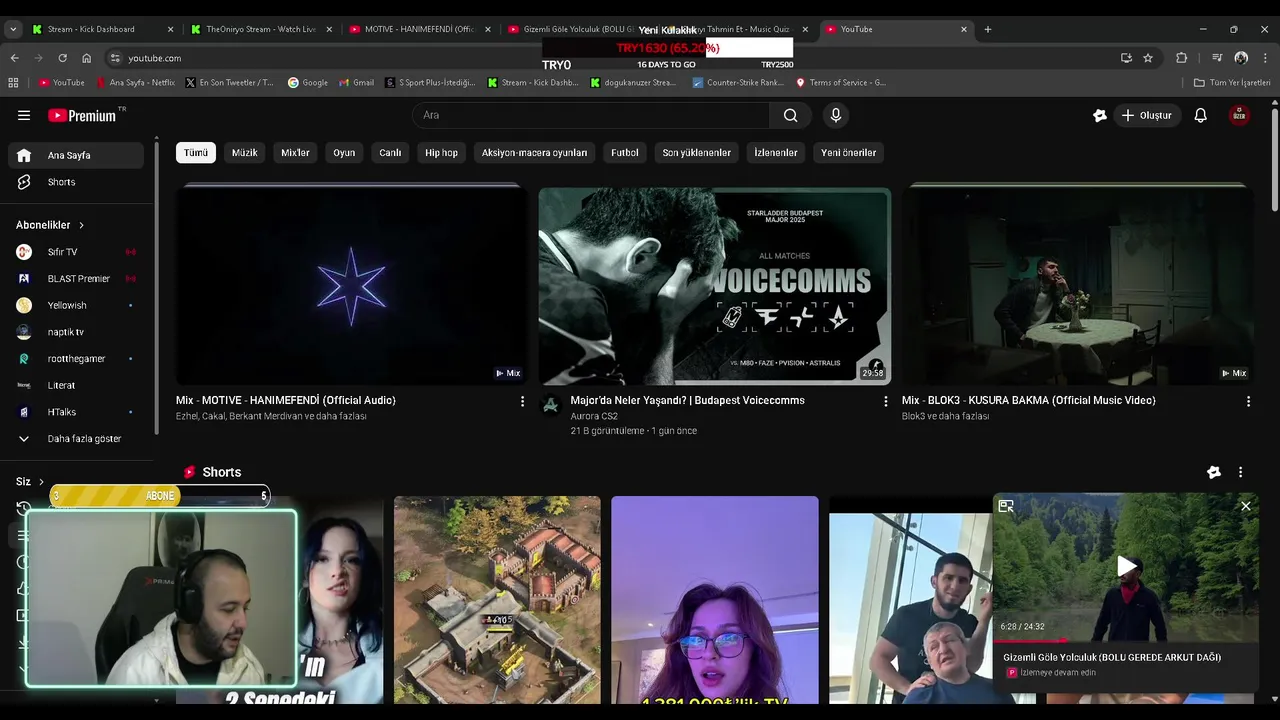This screenshot has width=1280, height=720.
Task: Switch to Stream - Kick Dashboard tab
Action: pyautogui.click(x=103, y=29)
